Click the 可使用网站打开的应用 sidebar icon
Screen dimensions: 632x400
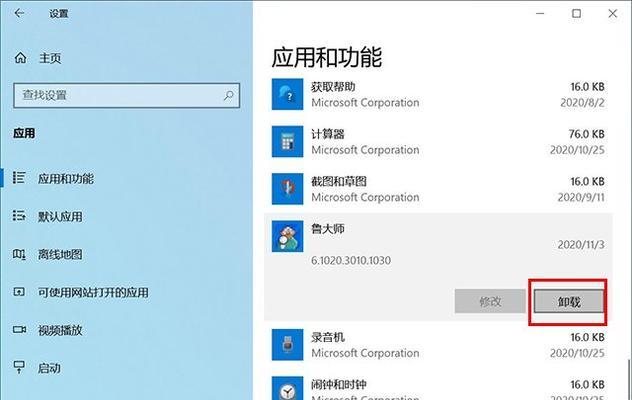pos(19,292)
